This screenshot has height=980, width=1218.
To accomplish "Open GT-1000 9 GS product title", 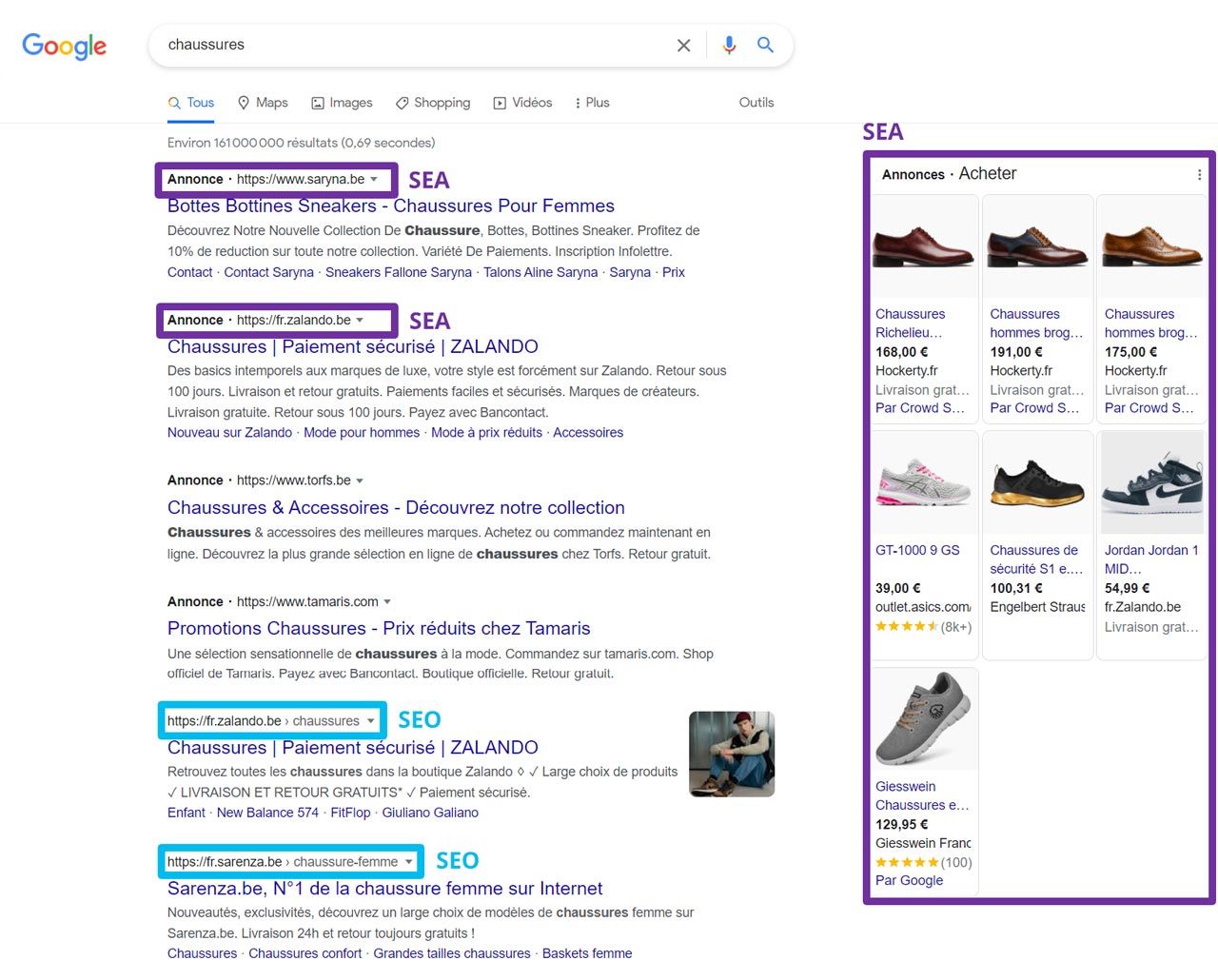I will click(x=917, y=550).
